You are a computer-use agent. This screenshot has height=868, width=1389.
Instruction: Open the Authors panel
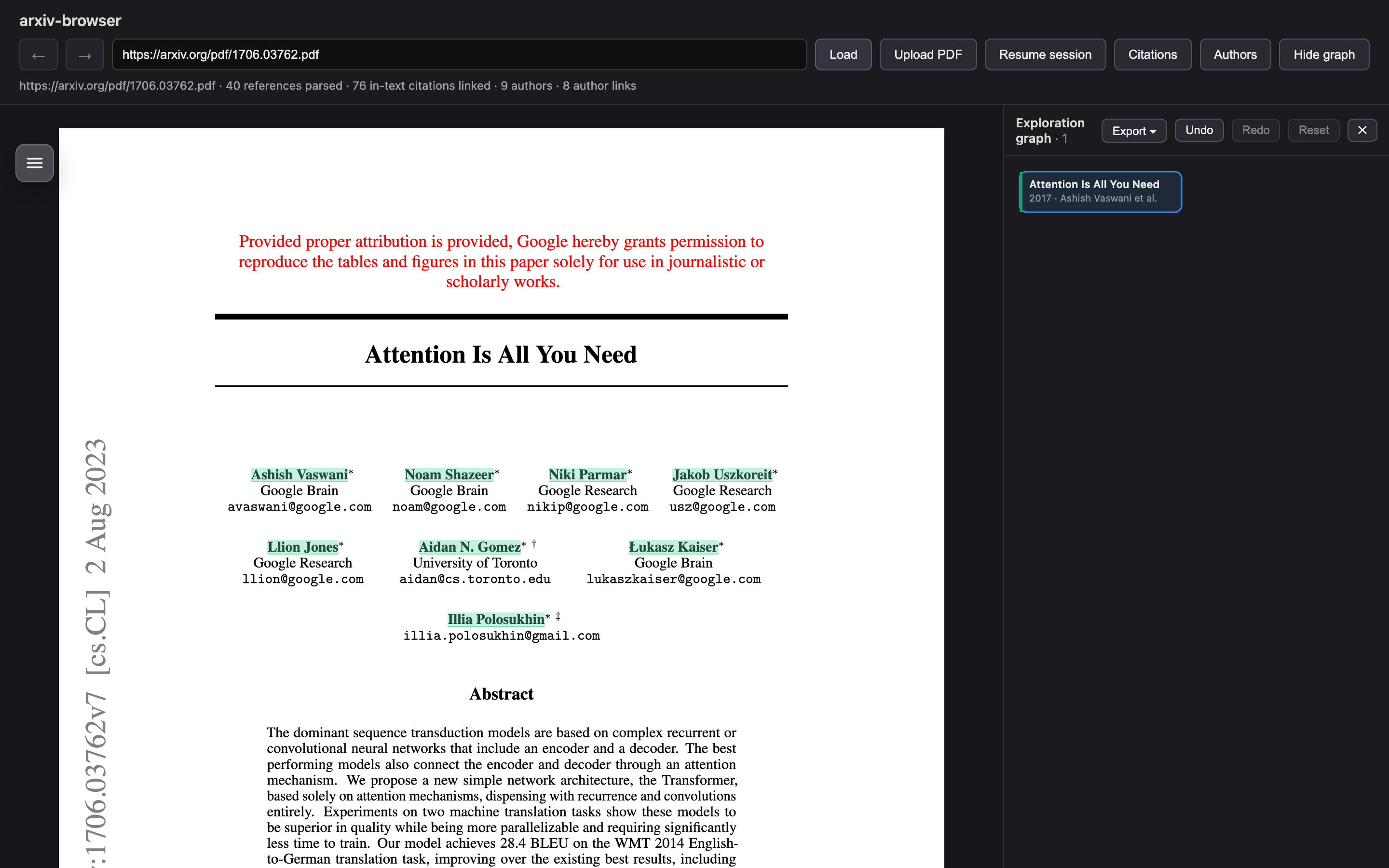pyautogui.click(x=1235, y=54)
